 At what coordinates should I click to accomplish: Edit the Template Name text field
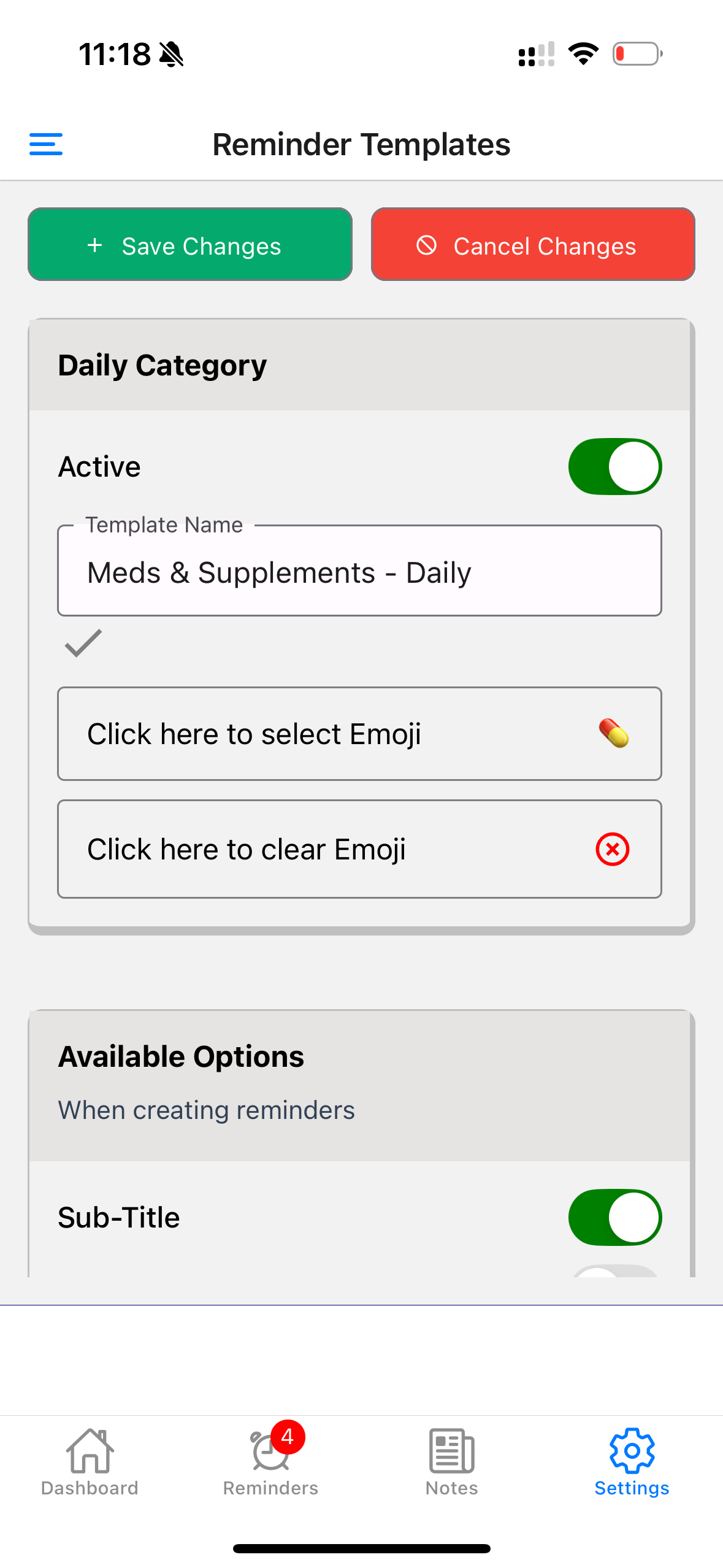point(359,573)
